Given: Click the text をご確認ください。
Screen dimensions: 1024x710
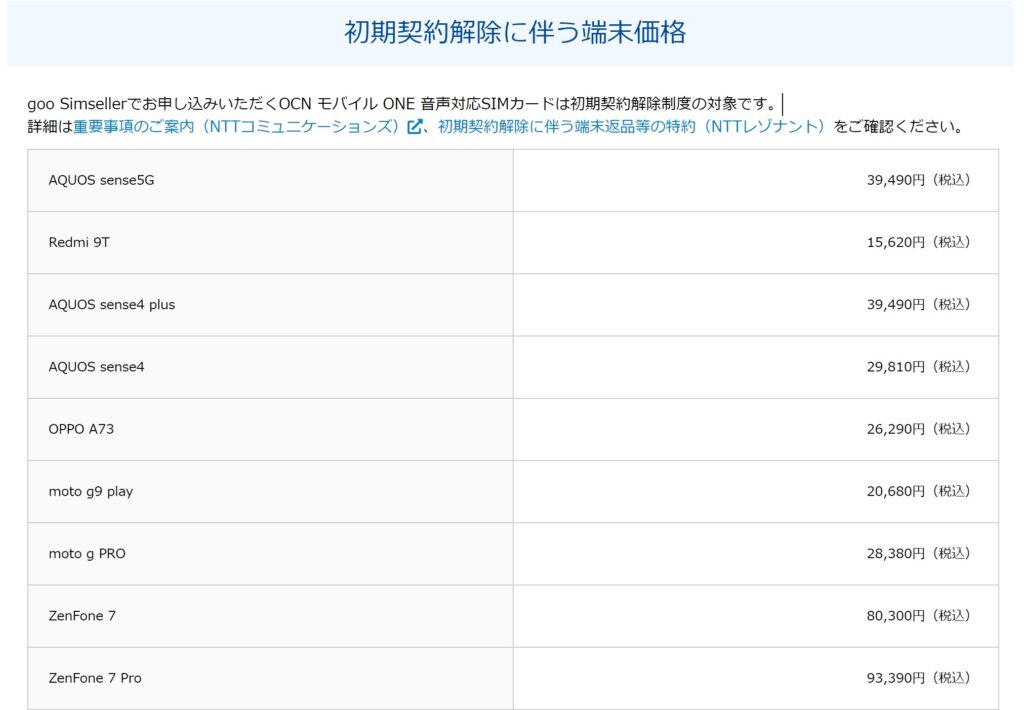Looking at the screenshot, I should pos(901,127).
